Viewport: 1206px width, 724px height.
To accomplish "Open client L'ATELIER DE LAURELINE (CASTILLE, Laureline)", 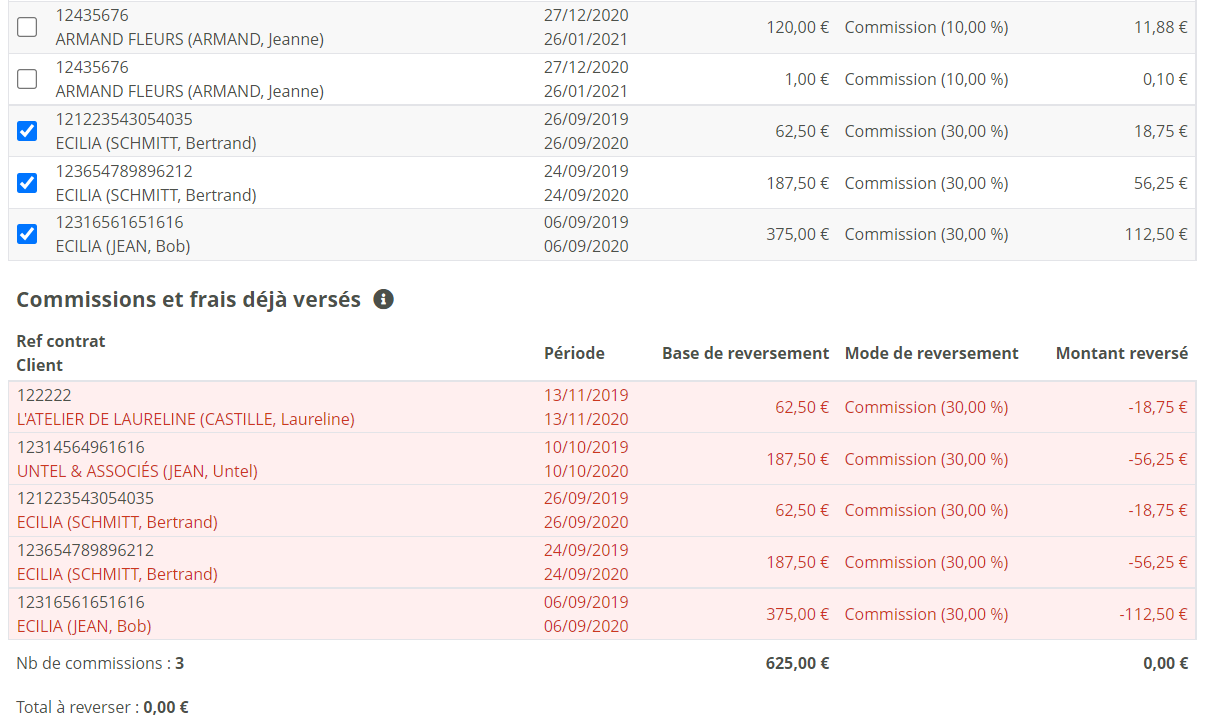I will click(186, 419).
